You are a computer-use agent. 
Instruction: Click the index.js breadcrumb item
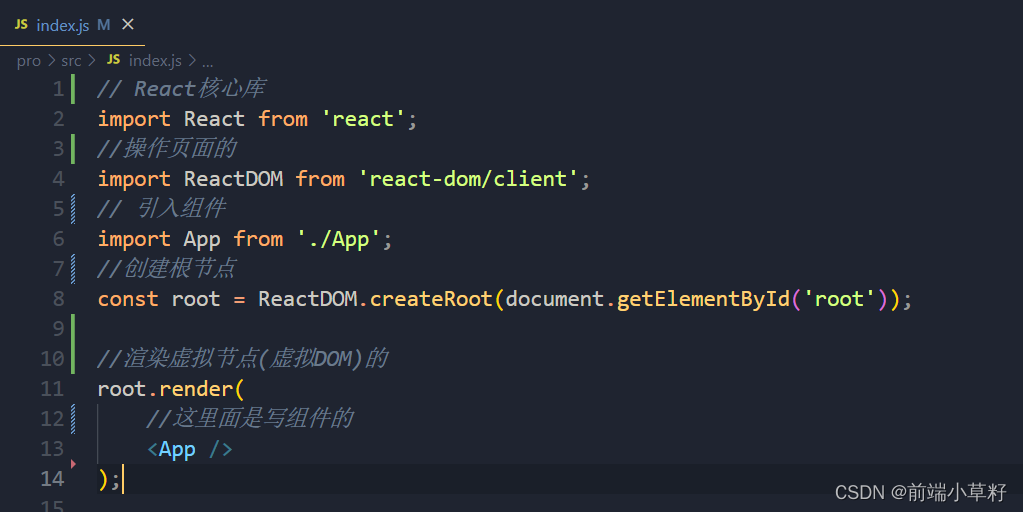tap(155, 61)
